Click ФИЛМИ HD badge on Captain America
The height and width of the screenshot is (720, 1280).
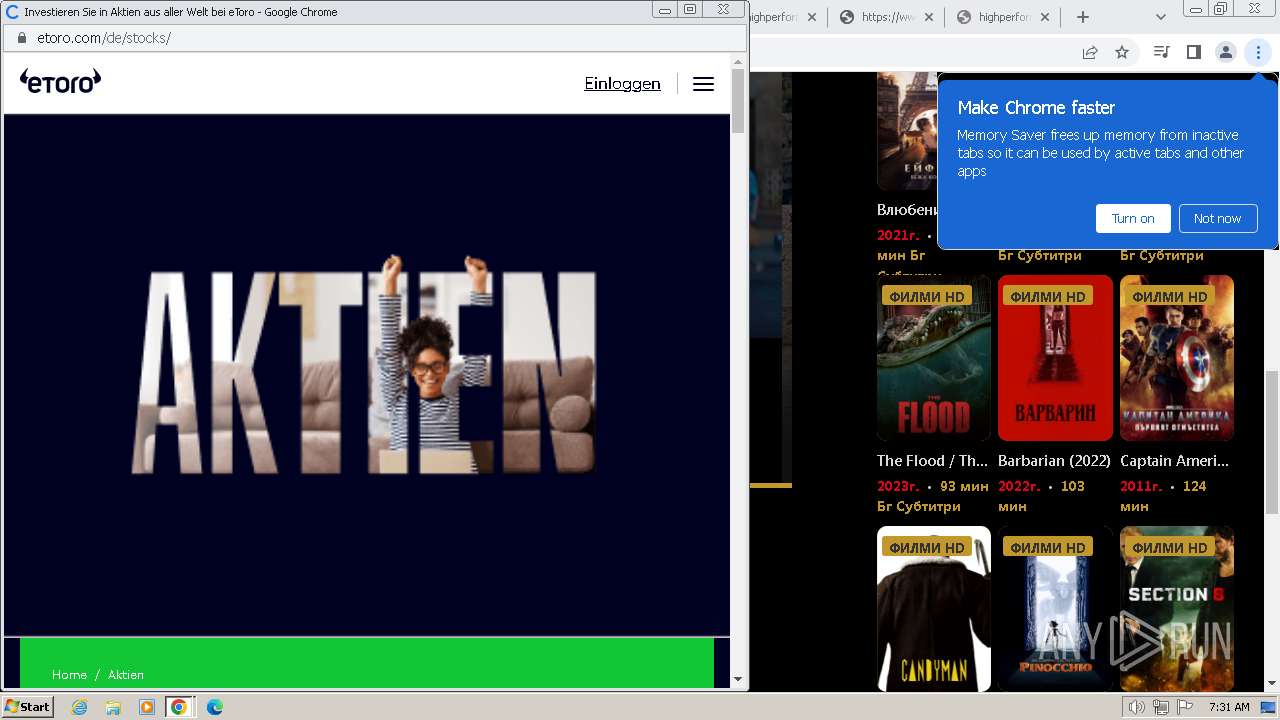click(1170, 296)
